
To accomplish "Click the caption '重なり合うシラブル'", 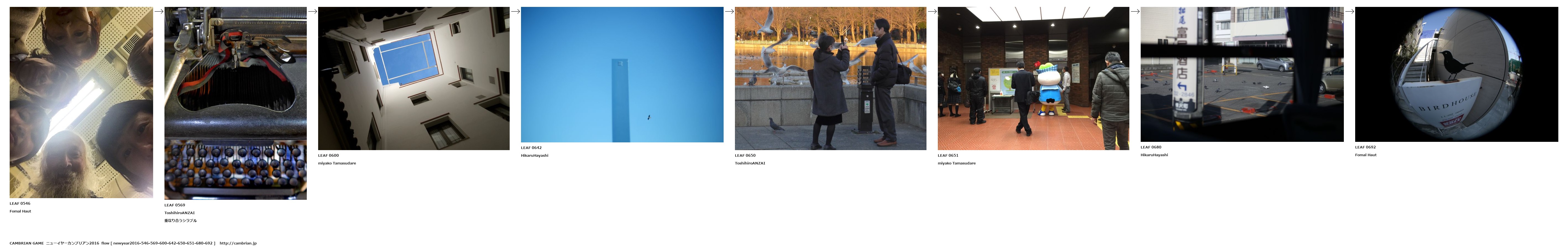I will pos(180,221).
